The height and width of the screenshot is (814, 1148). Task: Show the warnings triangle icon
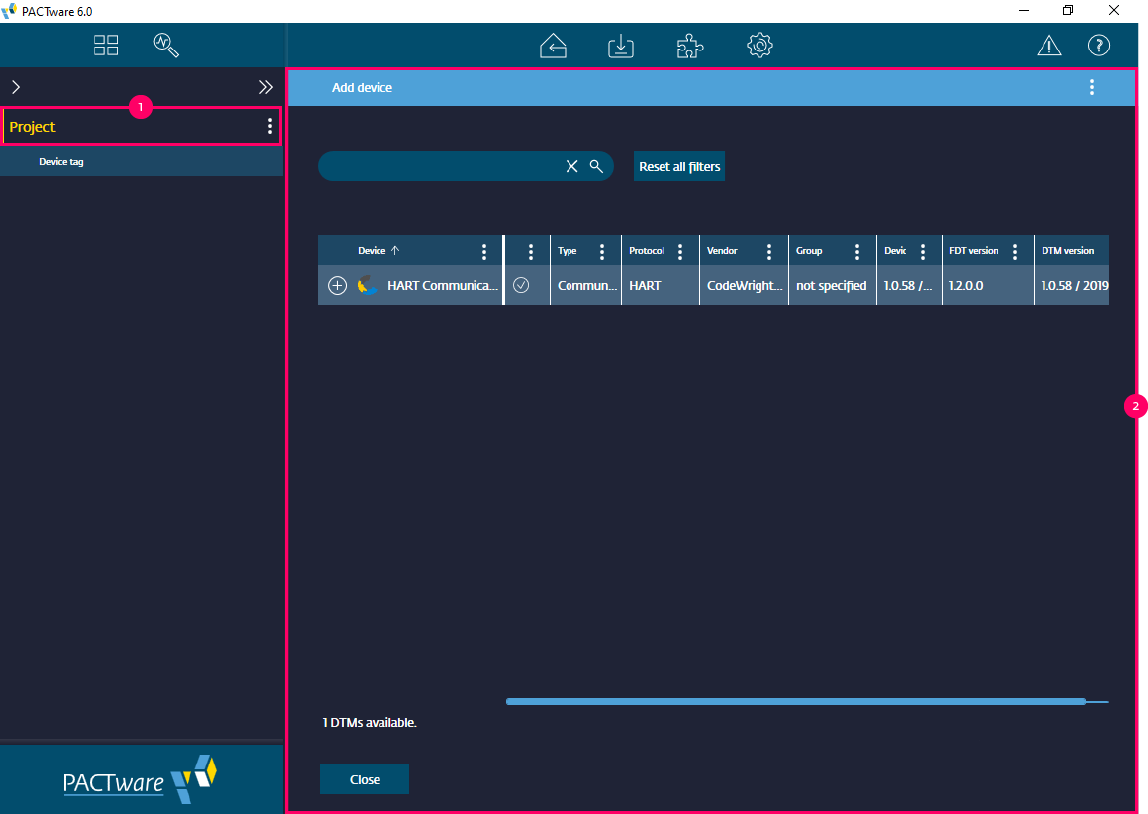click(x=1049, y=45)
